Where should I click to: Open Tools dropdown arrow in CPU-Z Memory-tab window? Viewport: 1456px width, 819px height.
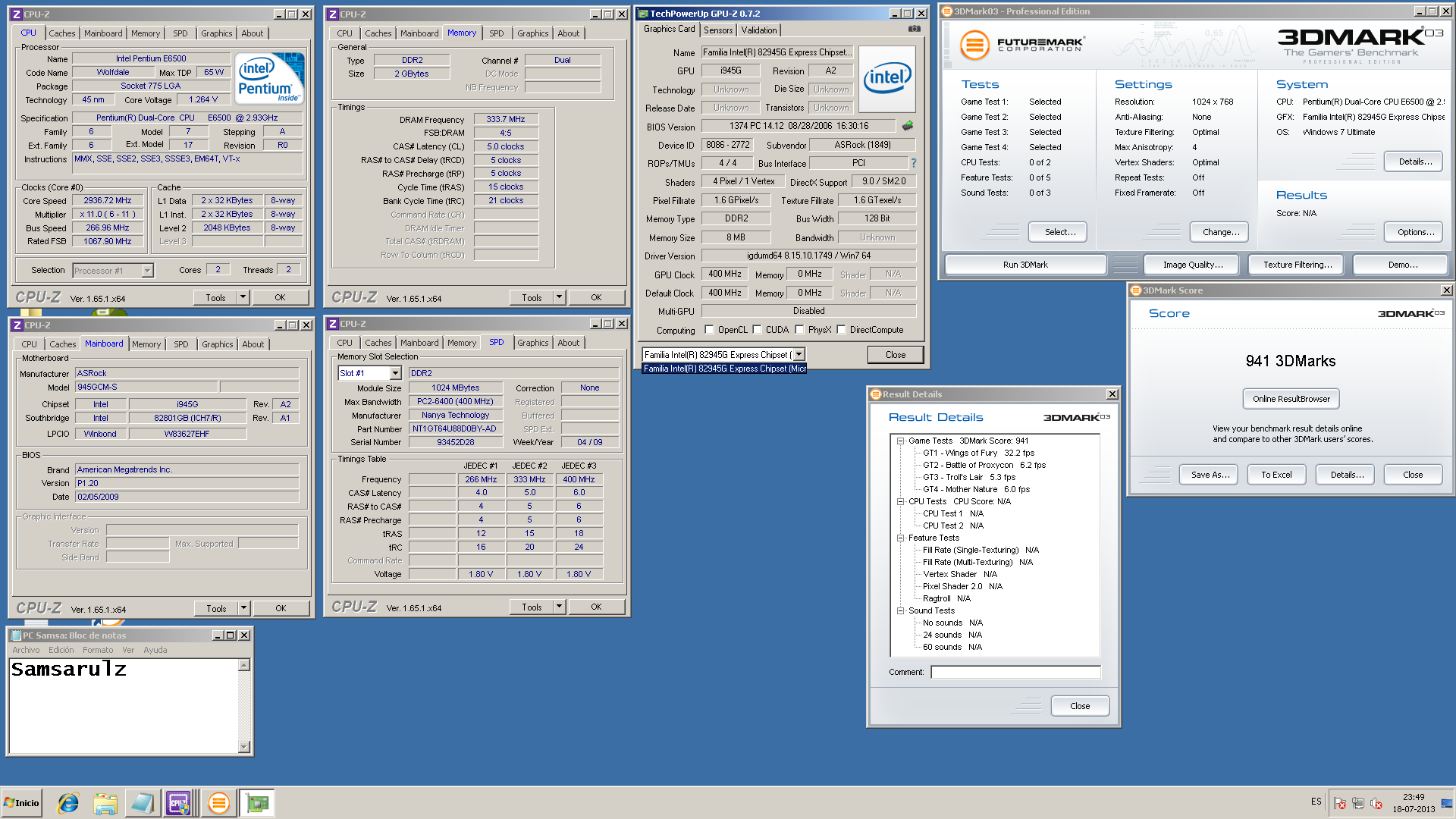(x=559, y=297)
